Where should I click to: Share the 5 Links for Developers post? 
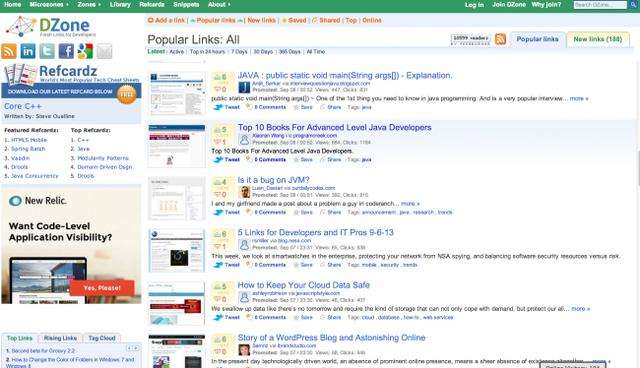tap(331, 265)
